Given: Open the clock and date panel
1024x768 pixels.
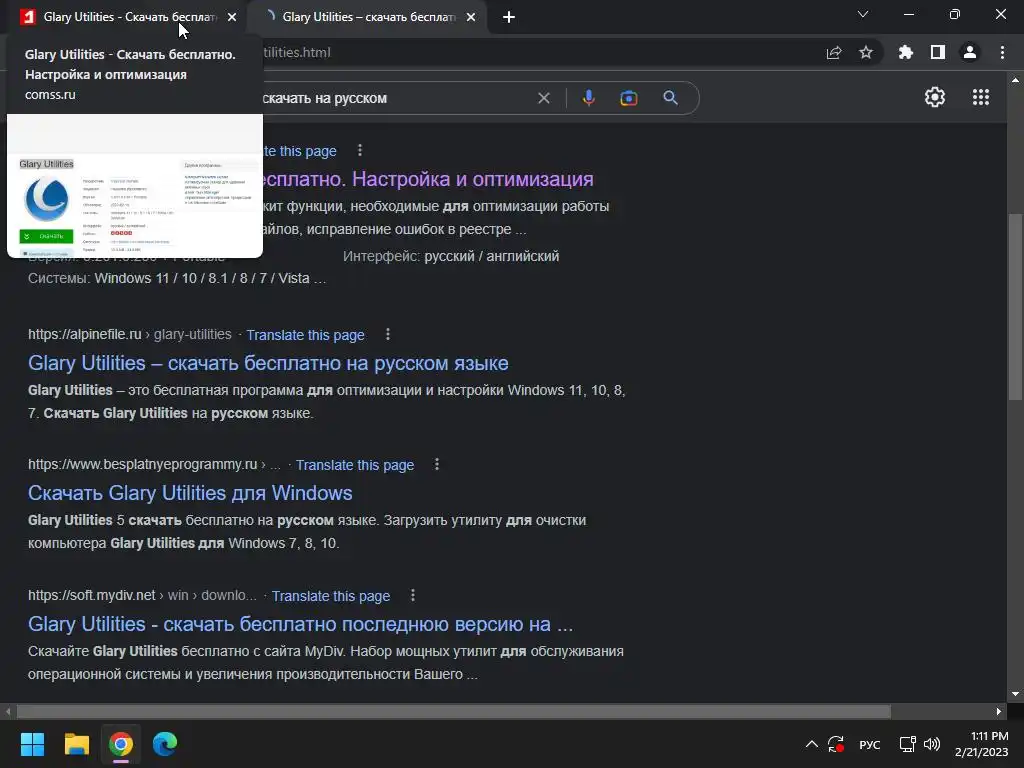Looking at the screenshot, I should pyautogui.click(x=982, y=744).
